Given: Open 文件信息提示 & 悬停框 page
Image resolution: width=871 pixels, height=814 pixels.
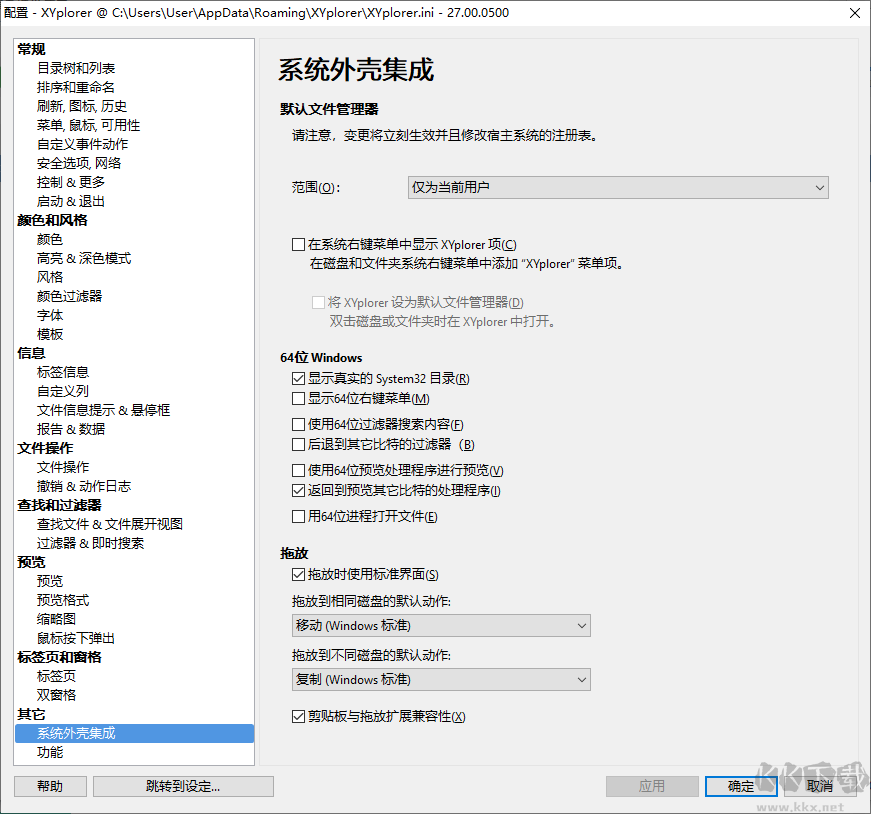Looking at the screenshot, I should tap(103, 410).
